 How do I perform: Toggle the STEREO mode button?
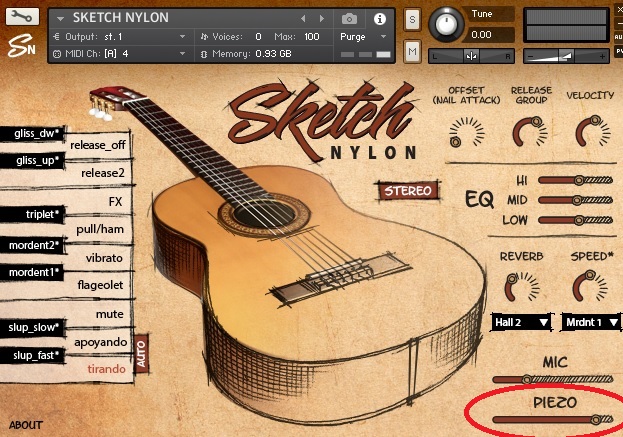(408, 191)
